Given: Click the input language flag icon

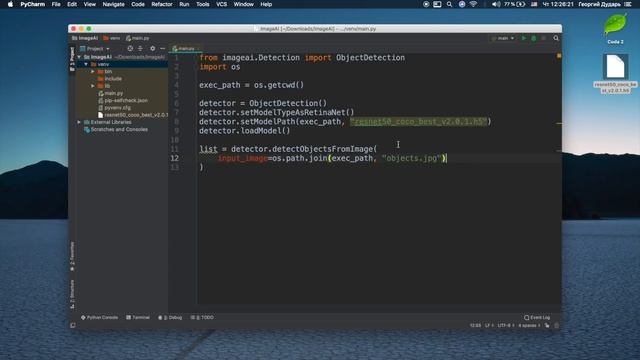Looking at the screenshot, I should coord(534,4).
